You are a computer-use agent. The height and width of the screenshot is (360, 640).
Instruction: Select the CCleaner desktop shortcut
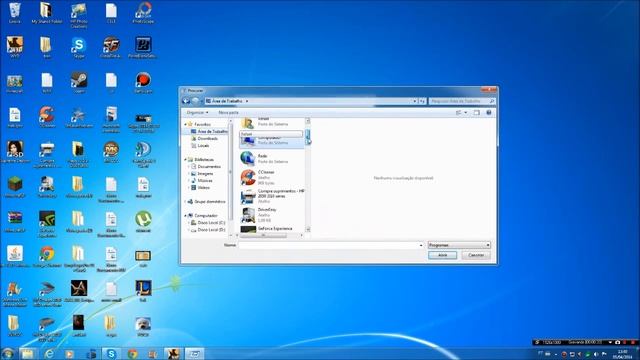pos(47,118)
